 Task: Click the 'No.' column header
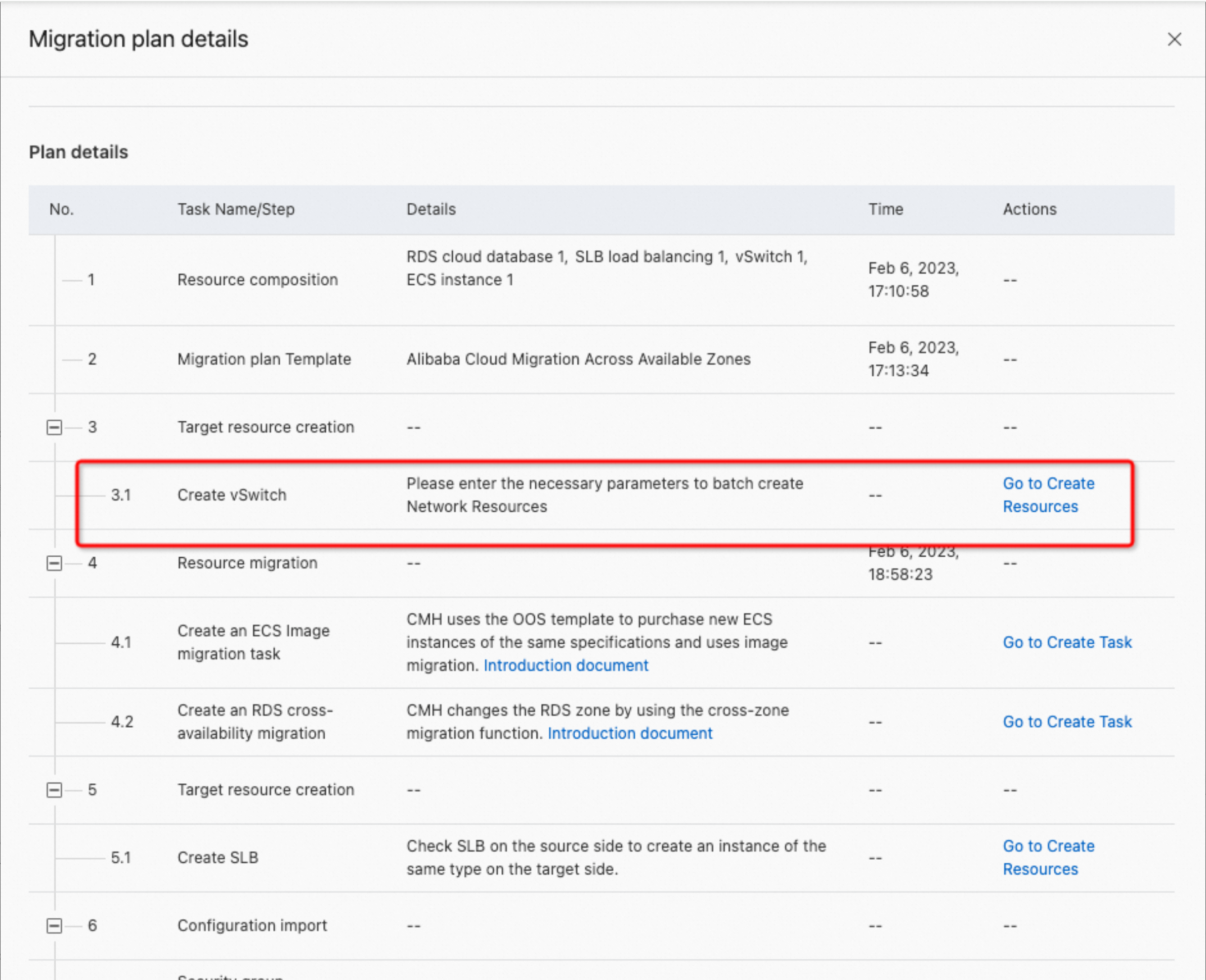pos(62,209)
